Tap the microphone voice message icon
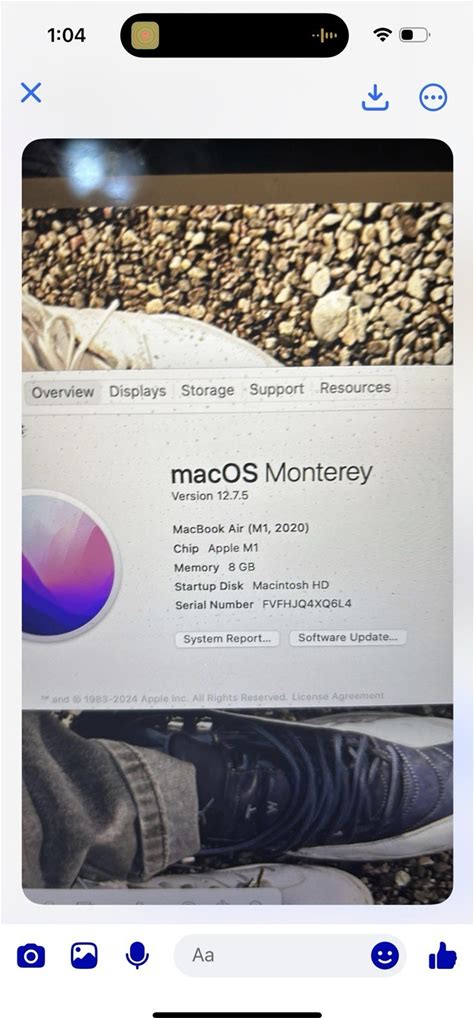Screen dimensions: 474x1018 (x=137, y=956)
